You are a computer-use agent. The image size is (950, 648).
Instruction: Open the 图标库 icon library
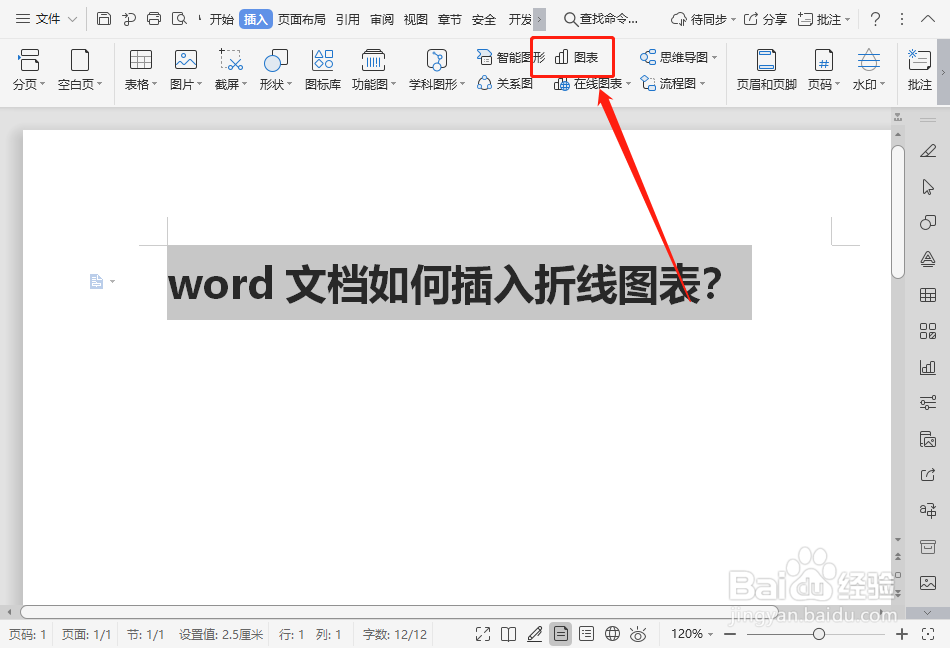click(x=322, y=70)
